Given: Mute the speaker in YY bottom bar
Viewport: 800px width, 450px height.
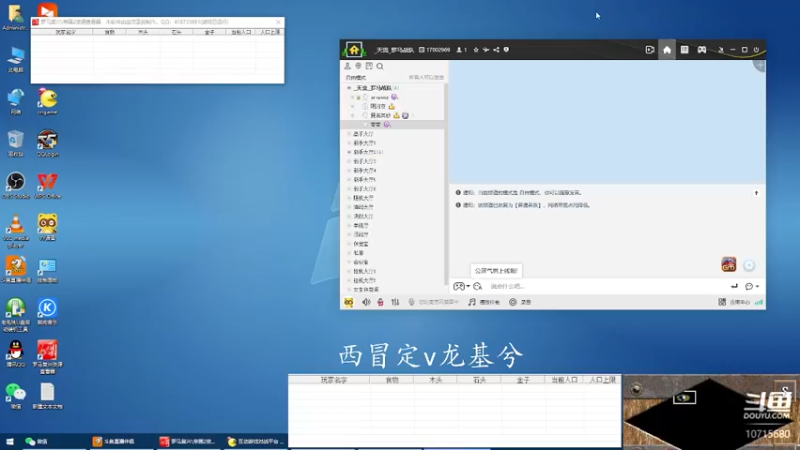Looking at the screenshot, I should coord(366,302).
